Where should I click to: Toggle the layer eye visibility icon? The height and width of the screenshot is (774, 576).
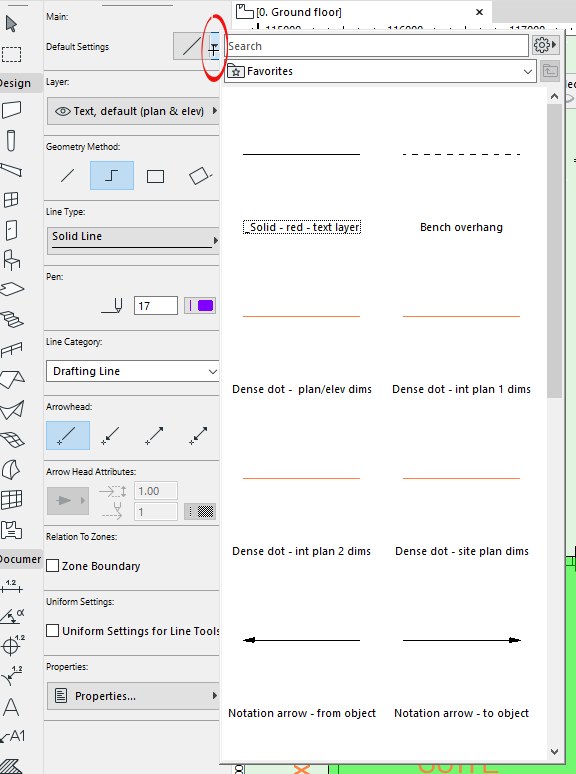(x=62, y=111)
